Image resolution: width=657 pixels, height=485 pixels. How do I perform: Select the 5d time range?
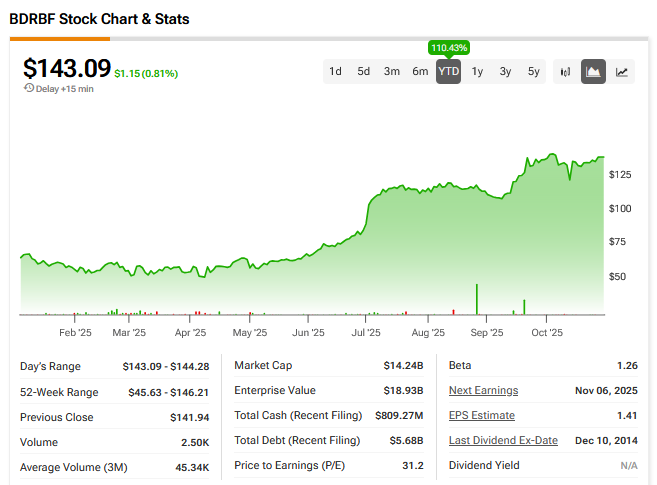(x=364, y=72)
